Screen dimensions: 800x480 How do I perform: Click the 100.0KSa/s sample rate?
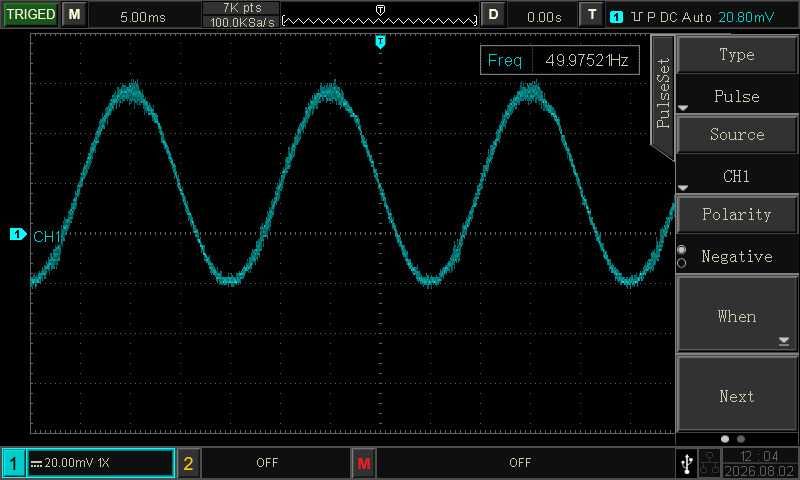pos(242,22)
